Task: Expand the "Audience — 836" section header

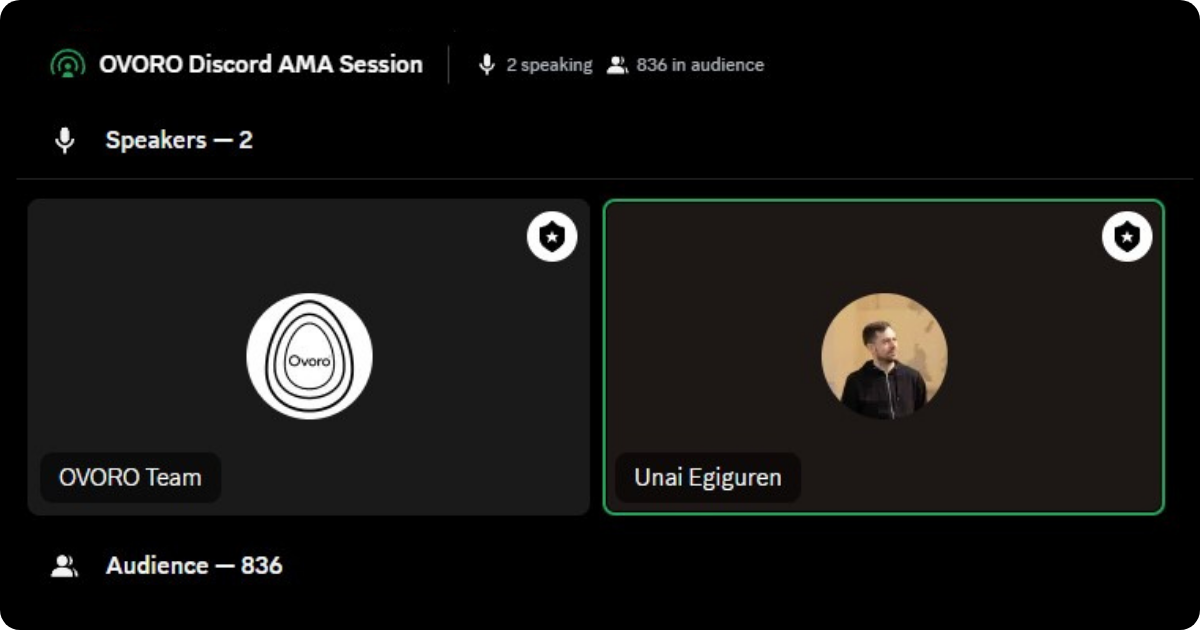Action: (x=194, y=566)
